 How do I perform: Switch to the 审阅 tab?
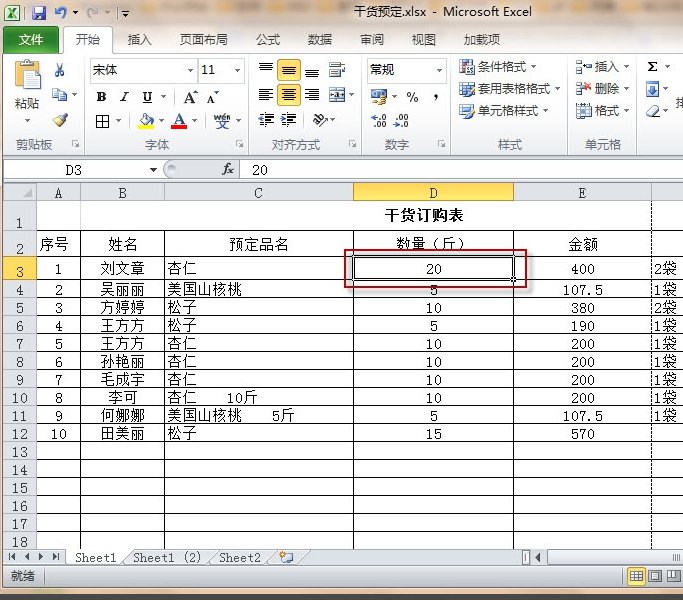pos(372,40)
